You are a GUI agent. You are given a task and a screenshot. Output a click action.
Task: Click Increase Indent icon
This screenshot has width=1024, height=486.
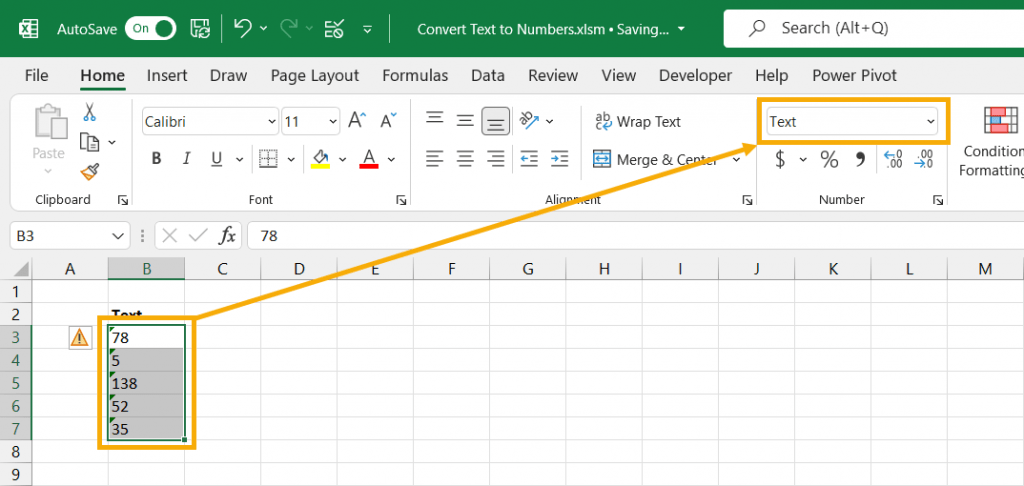[559, 159]
